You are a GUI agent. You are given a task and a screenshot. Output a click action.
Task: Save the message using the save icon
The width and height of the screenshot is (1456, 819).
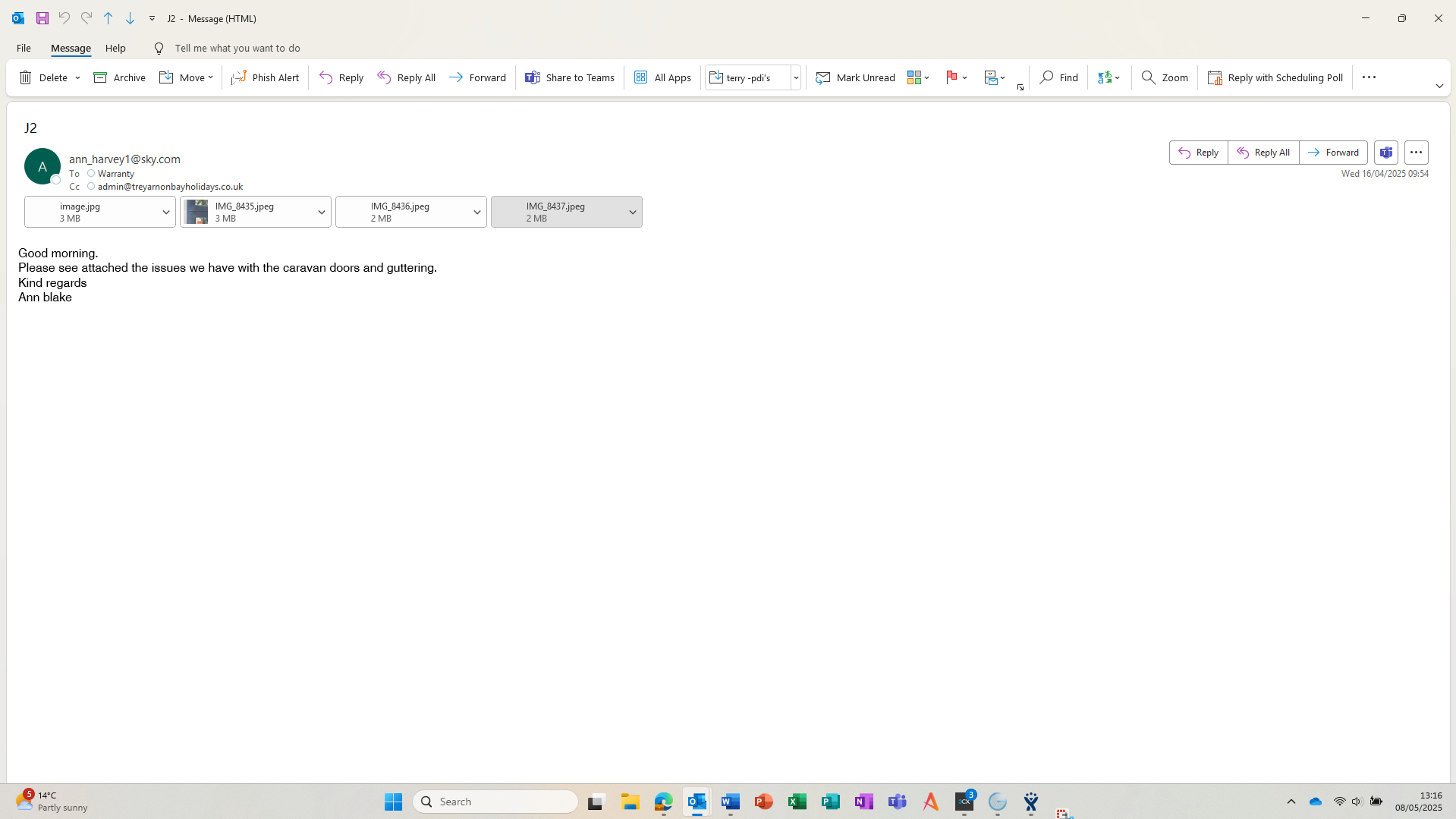coord(42,18)
